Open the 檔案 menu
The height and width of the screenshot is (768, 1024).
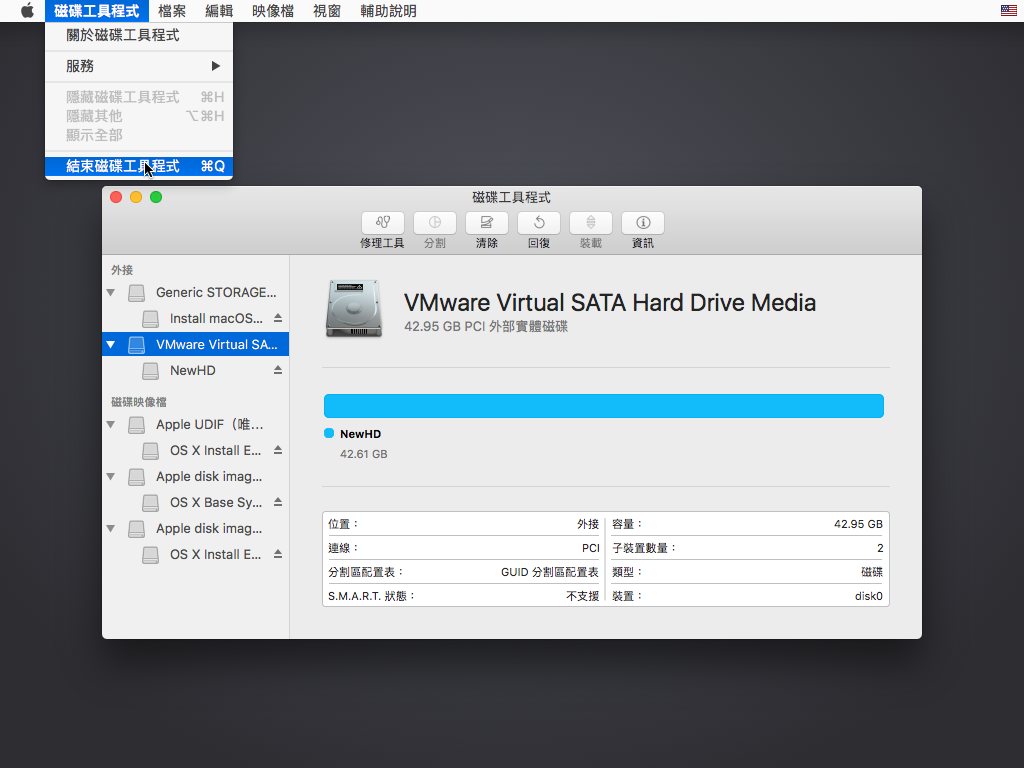pos(172,11)
